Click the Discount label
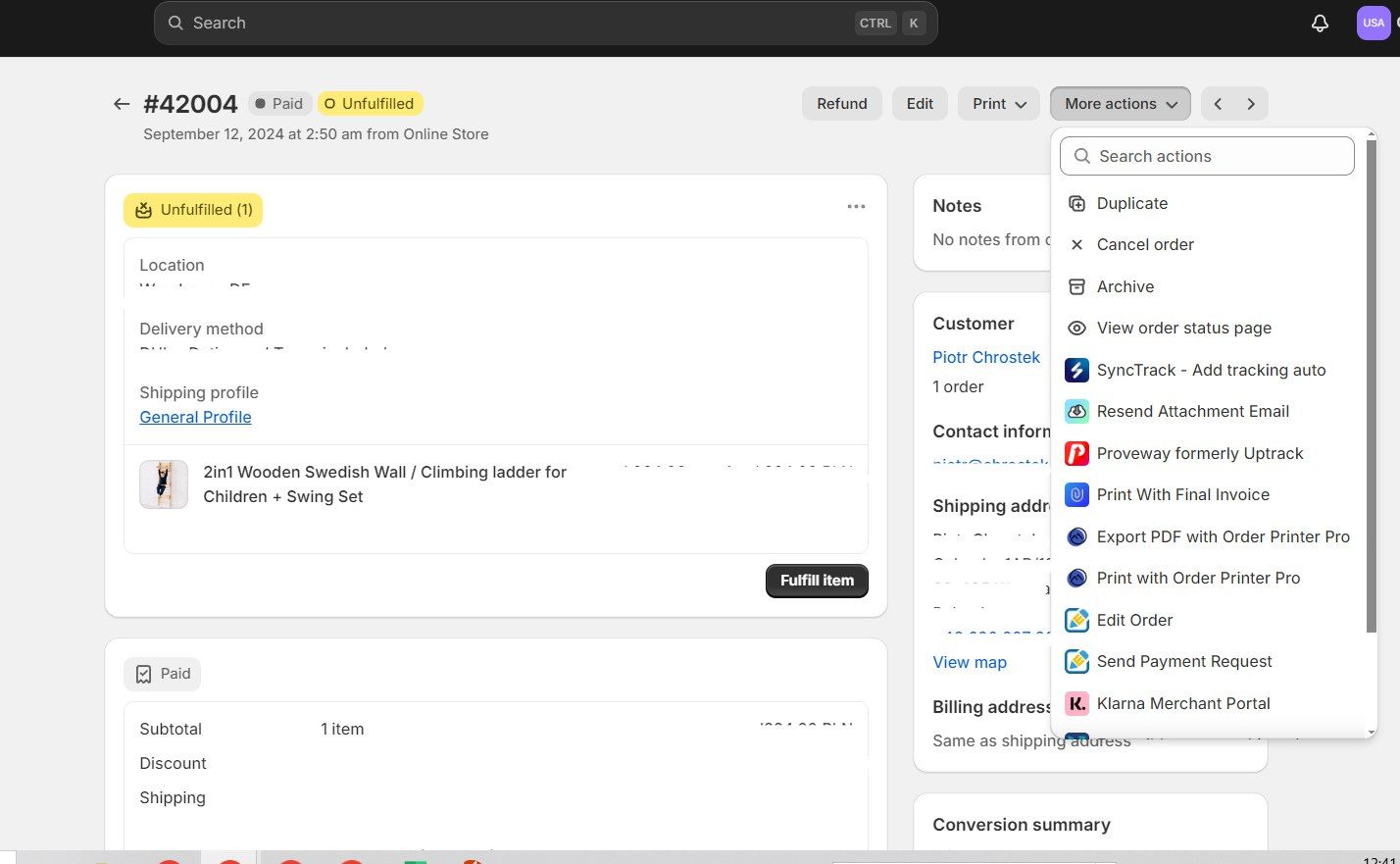The height and width of the screenshot is (864, 1400). 173,763
